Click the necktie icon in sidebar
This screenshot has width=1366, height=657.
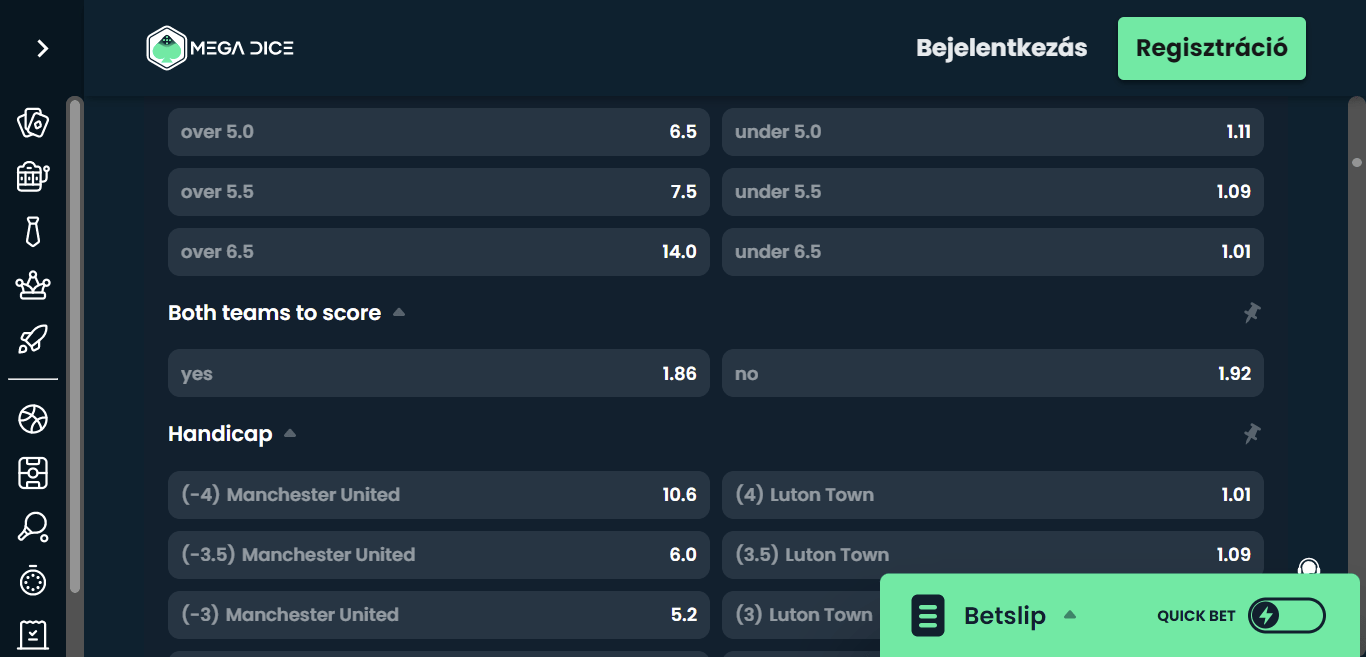click(x=33, y=231)
